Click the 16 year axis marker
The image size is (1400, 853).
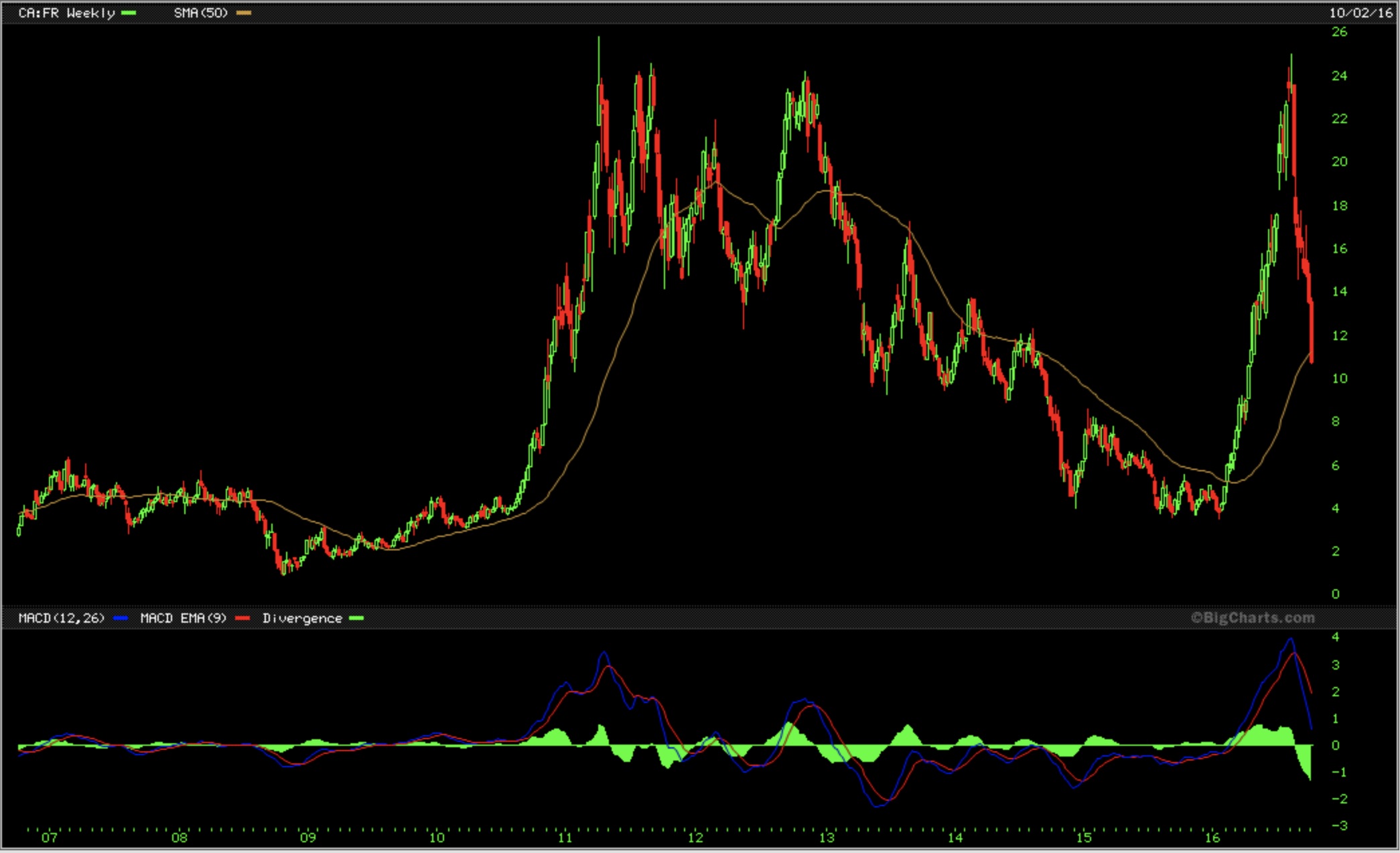(x=1212, y=838)
